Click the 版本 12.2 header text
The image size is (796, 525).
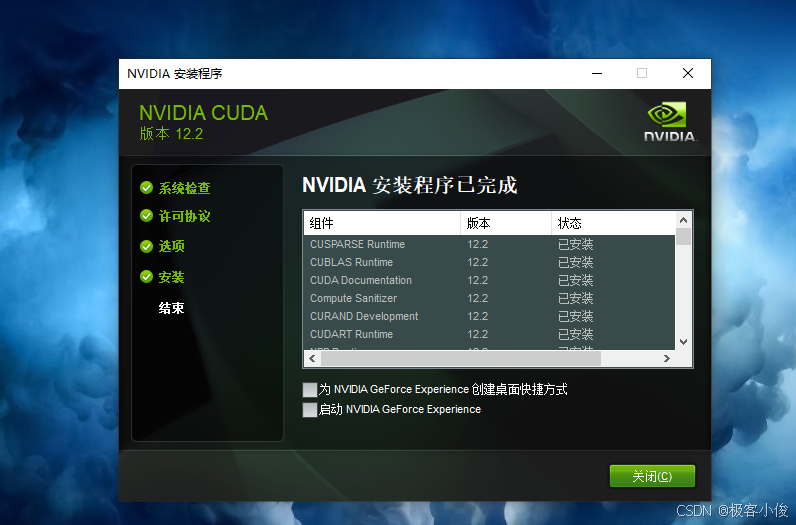tap(171, 134)
